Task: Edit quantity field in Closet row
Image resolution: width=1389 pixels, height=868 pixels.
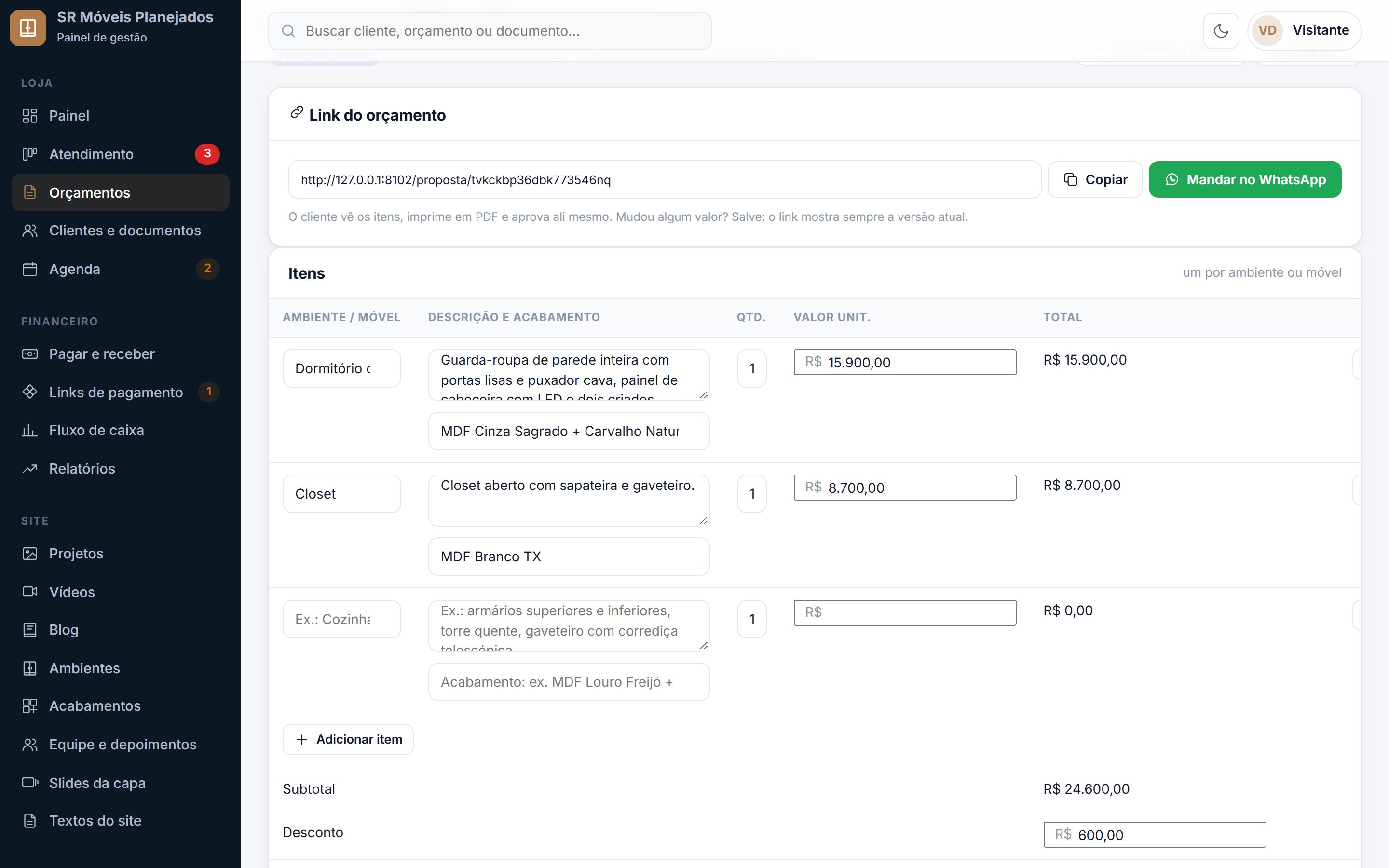Action: 752,494
